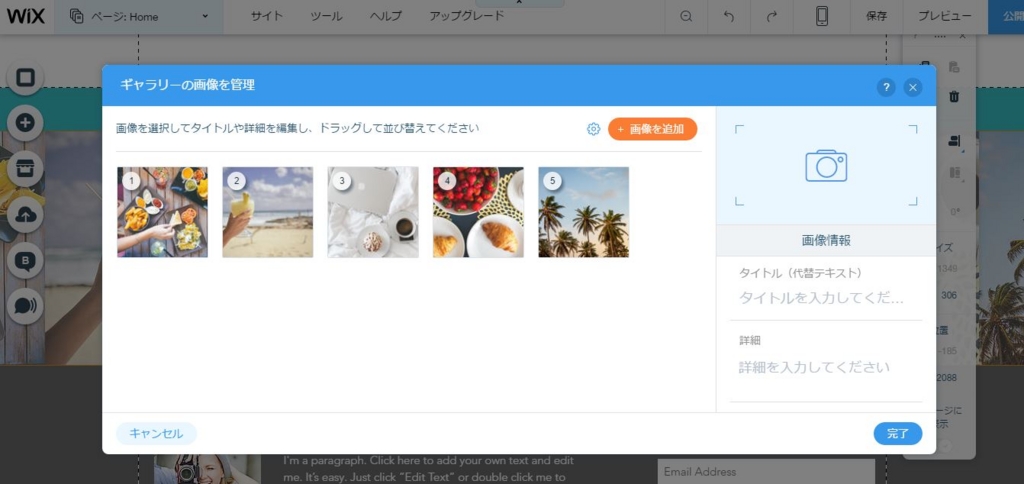Click the camera placeholder icon in the preview
Screen dimensions: 1024x484
pos(826,165)
